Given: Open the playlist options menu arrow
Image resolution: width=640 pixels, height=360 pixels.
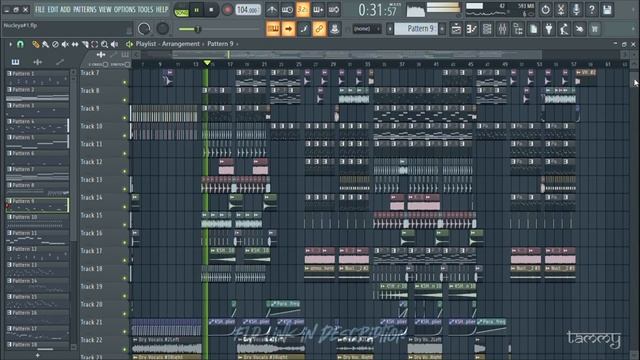Looking at the screenshot, I should click(11, 44).
